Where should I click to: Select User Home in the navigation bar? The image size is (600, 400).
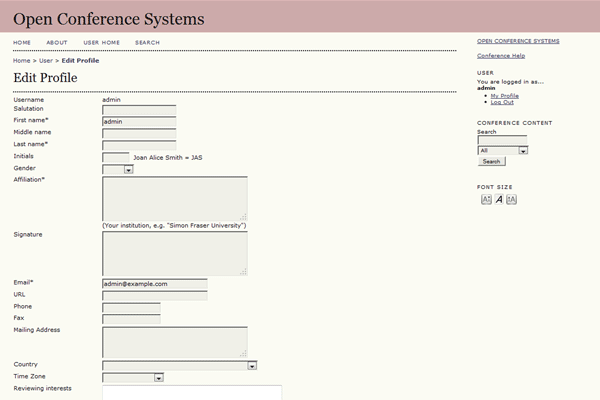(x=101, y=43)
